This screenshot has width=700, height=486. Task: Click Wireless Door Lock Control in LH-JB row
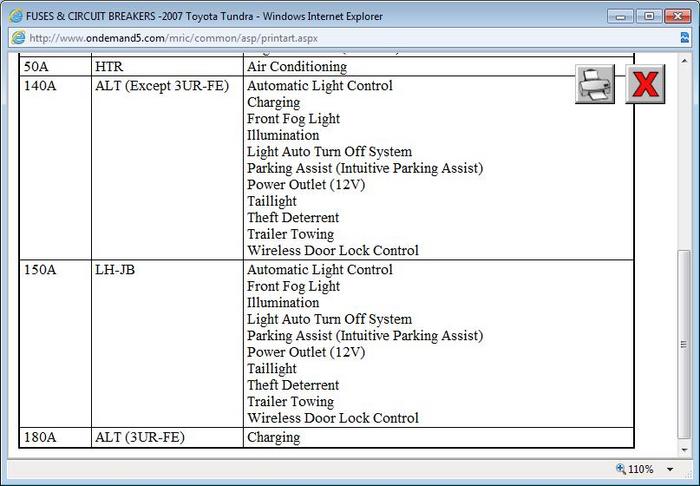coord(333,418)
